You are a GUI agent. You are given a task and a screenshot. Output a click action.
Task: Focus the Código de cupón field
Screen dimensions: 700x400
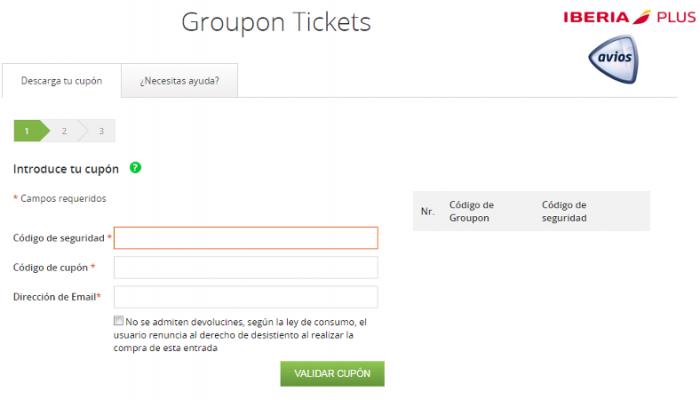[246, 267]
